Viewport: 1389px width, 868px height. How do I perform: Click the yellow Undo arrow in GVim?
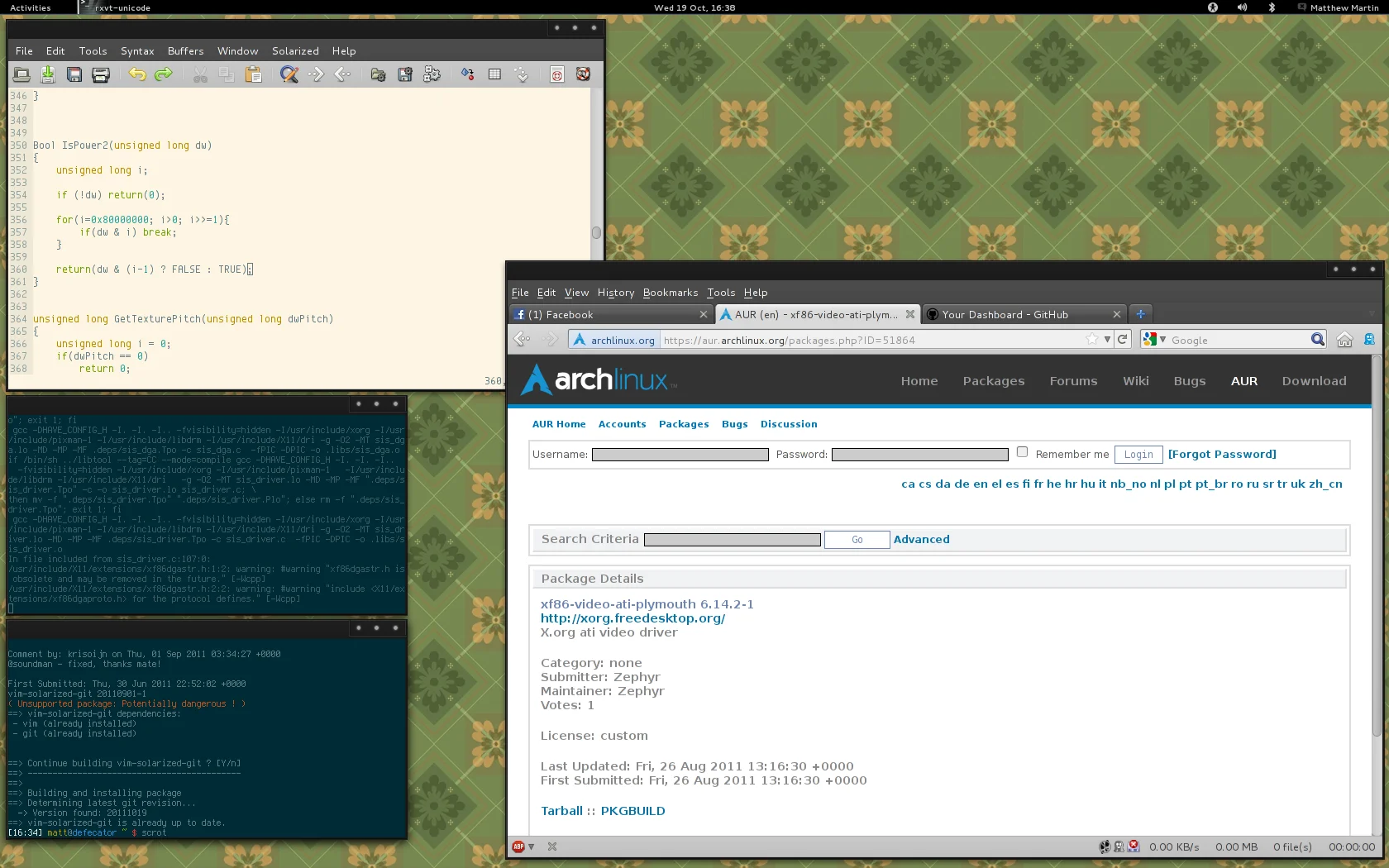137,74
